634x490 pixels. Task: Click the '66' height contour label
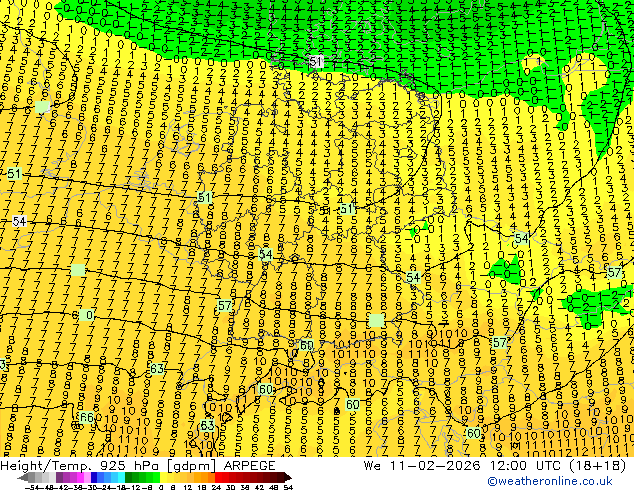point(87,417)
